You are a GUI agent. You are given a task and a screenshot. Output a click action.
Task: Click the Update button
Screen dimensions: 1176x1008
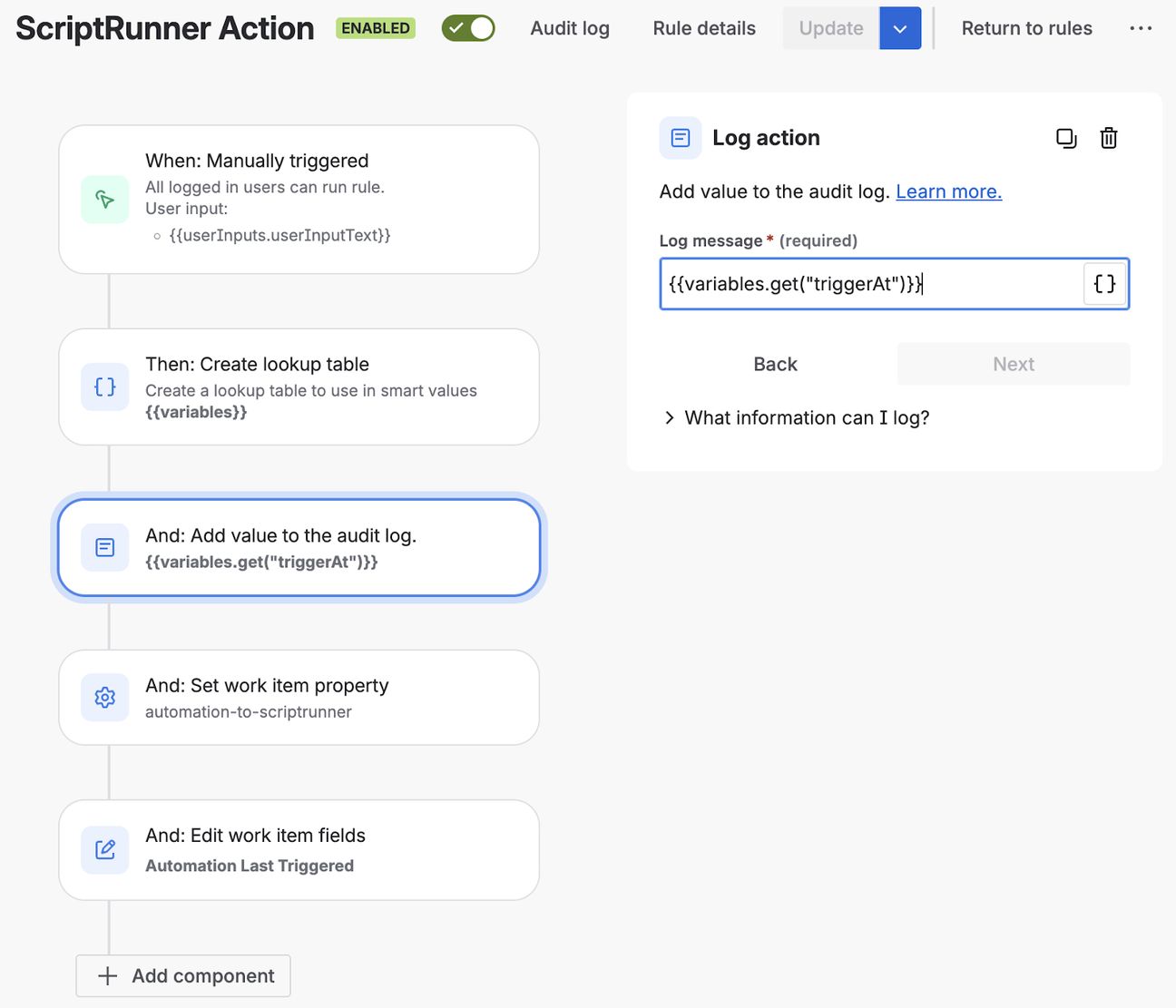(831, 28)
